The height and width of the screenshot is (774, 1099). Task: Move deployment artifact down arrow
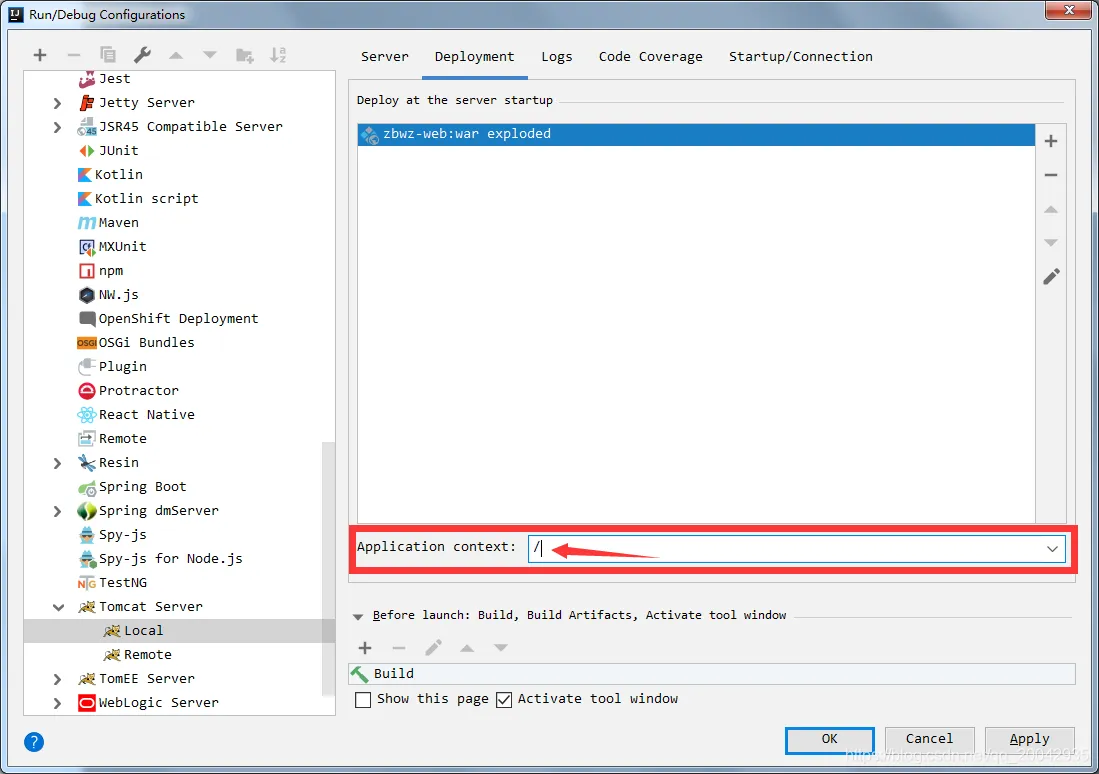point(1051,243)
